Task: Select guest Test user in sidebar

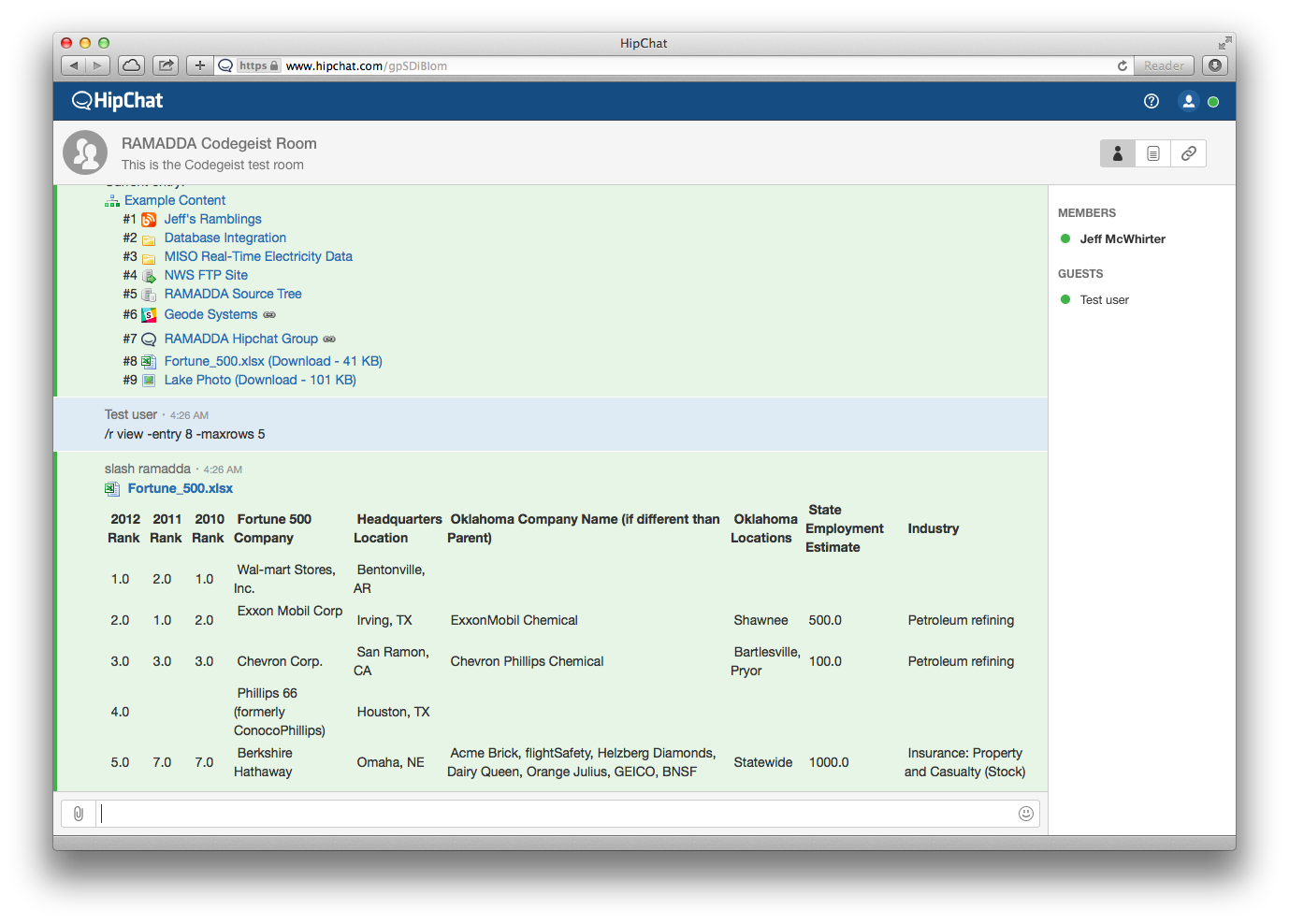Action: [1104, 299]
